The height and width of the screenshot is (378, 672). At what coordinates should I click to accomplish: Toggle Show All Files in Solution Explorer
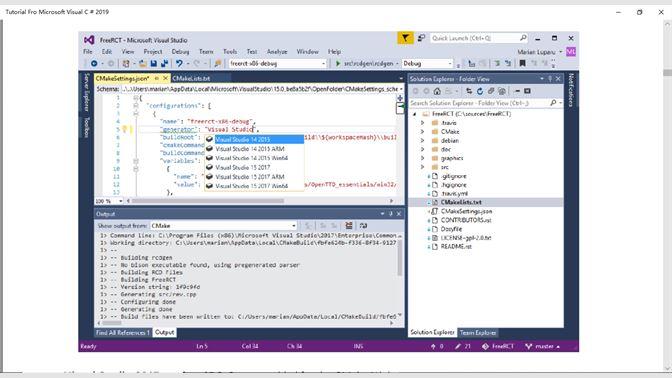click(x=501, y=91)
